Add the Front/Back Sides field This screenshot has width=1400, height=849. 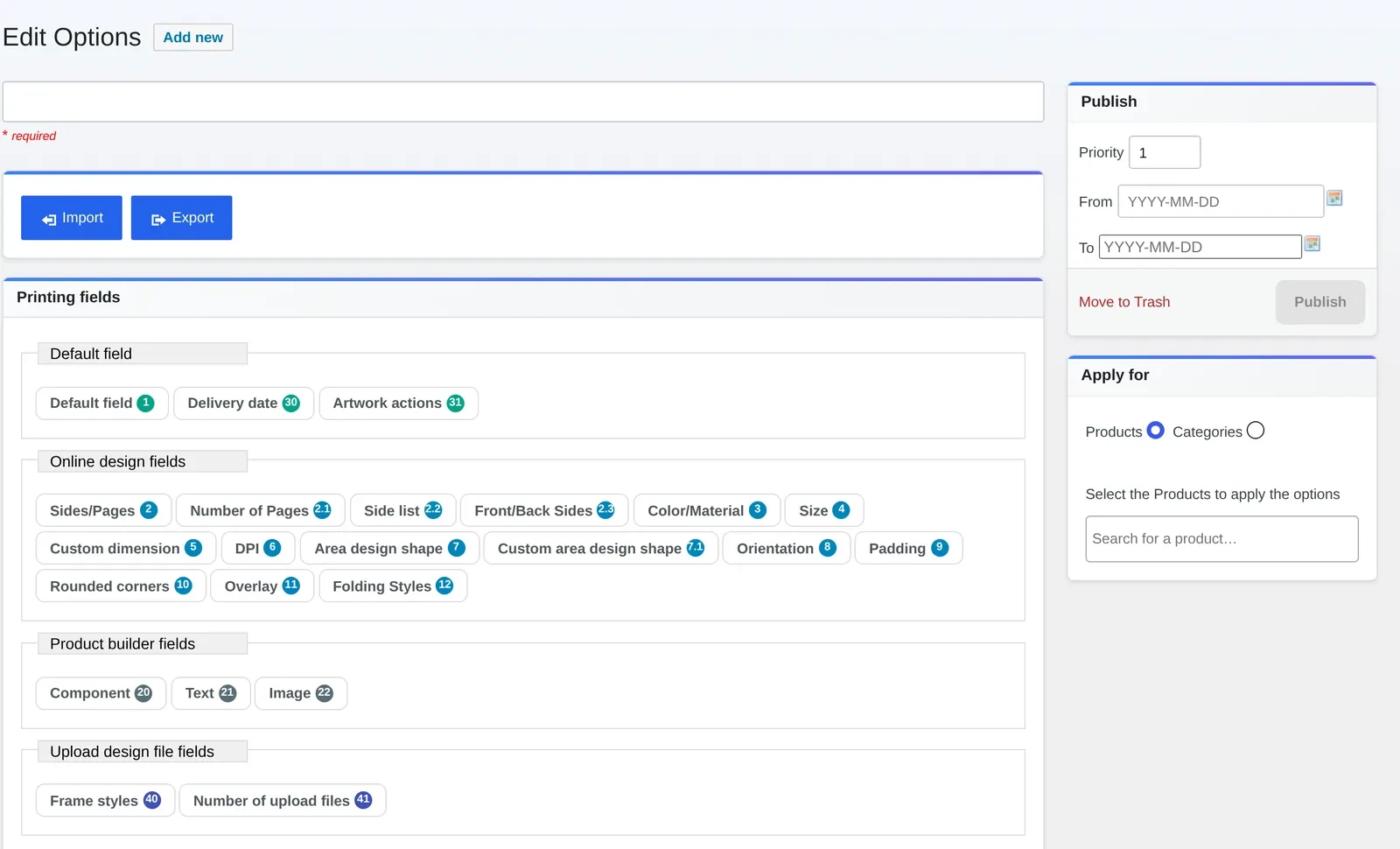[x=544, y=511]
